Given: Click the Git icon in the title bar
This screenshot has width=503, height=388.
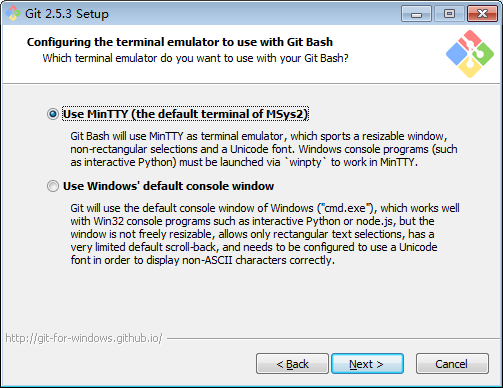Looking at the screenshot, I should pos(13,14).
